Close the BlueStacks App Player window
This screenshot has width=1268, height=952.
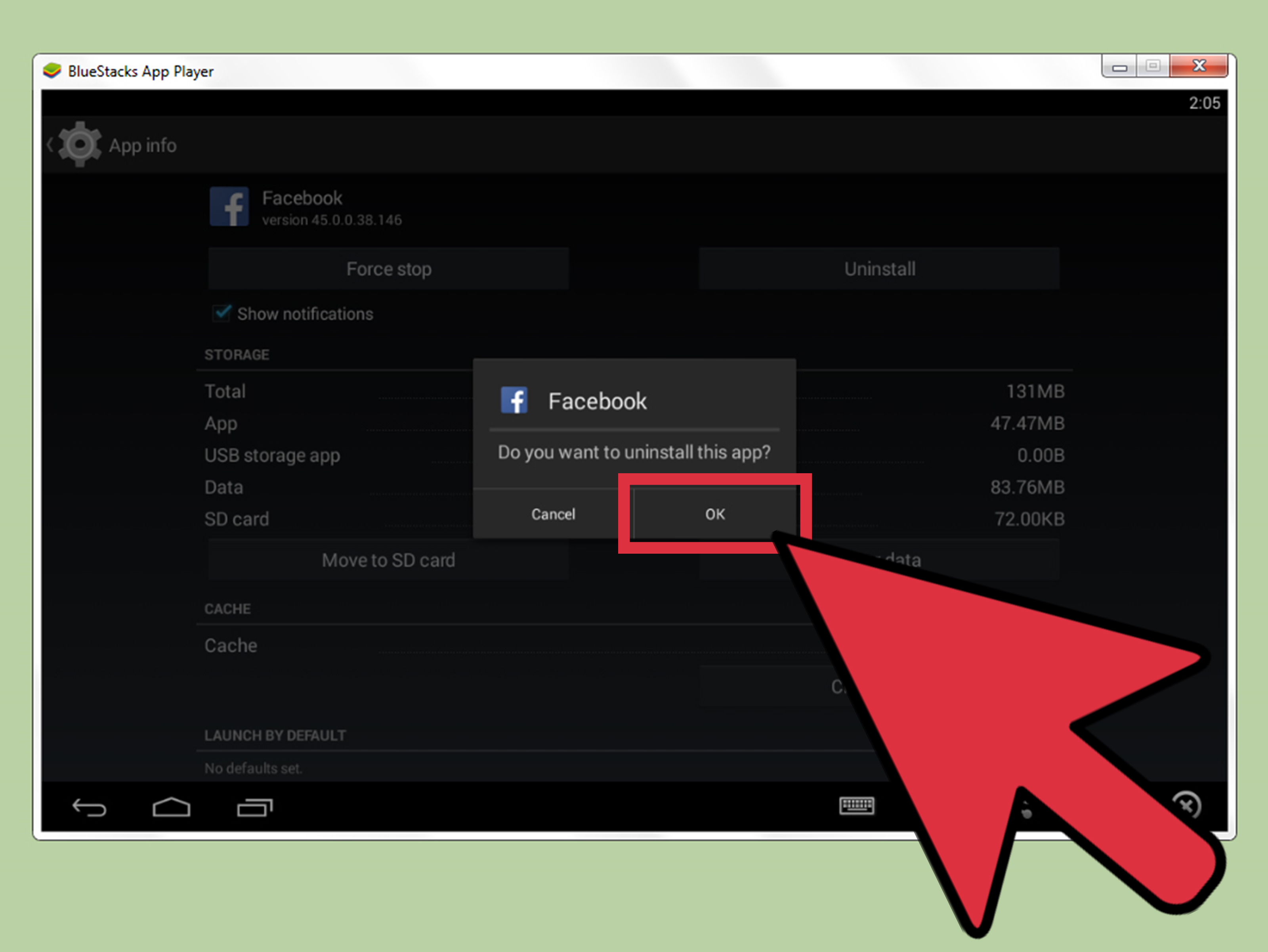[x=1199, y=67]
